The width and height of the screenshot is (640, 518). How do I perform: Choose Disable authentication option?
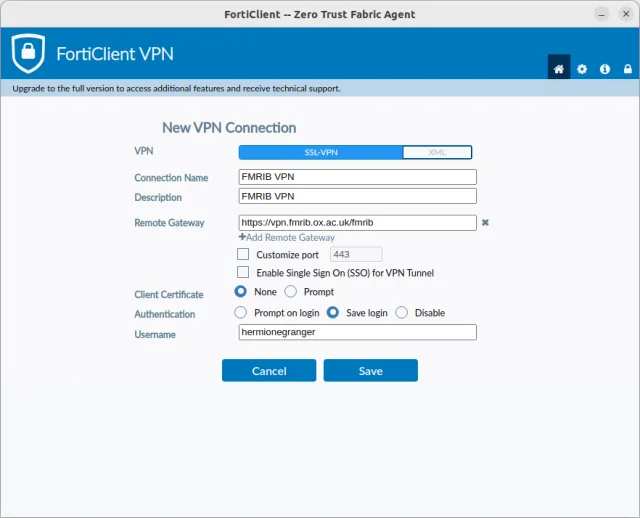402,313
